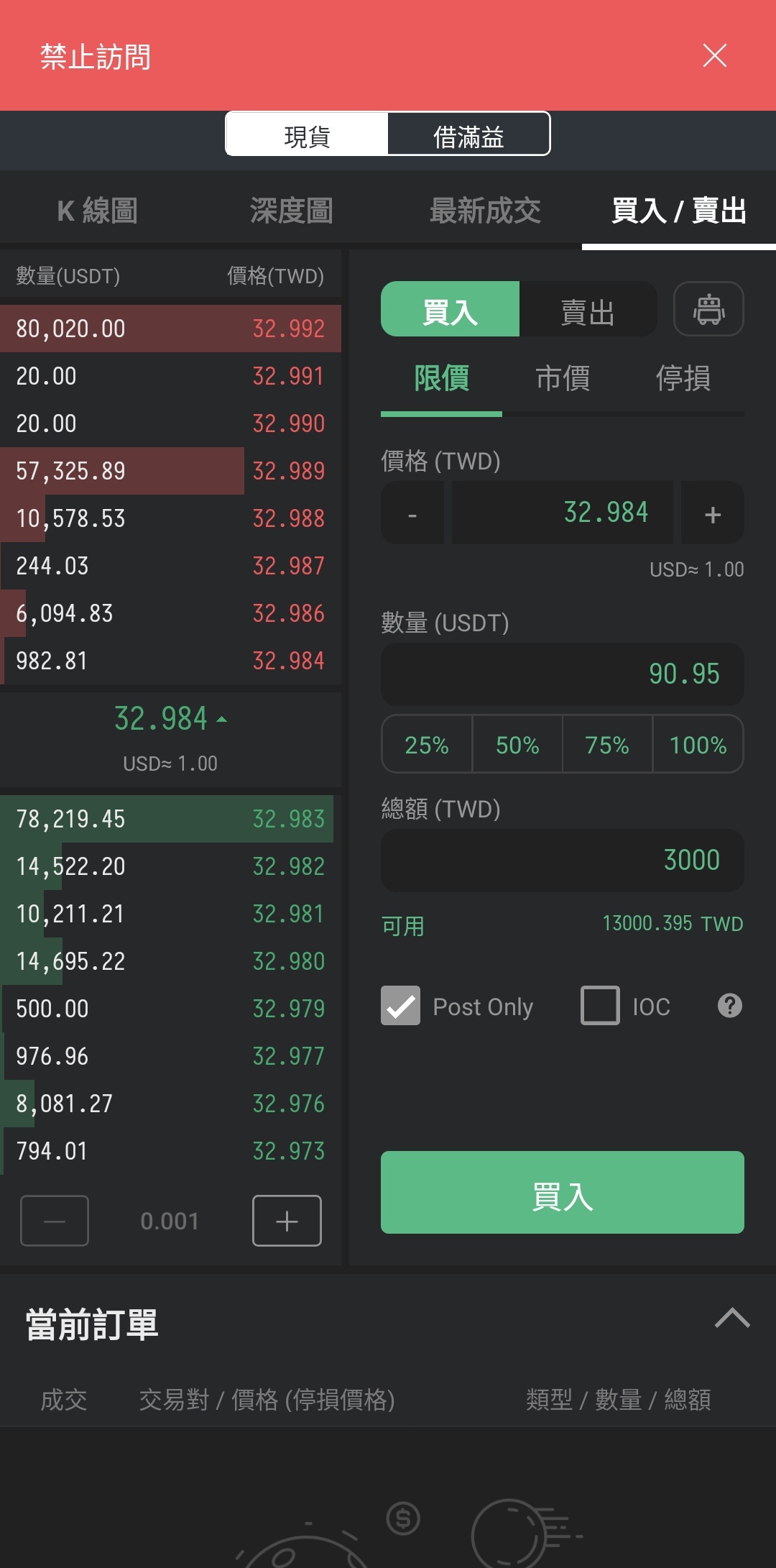776x1568 pixels.
Task: Switch to 借滿益 segment
Action: tap(468, 135)
